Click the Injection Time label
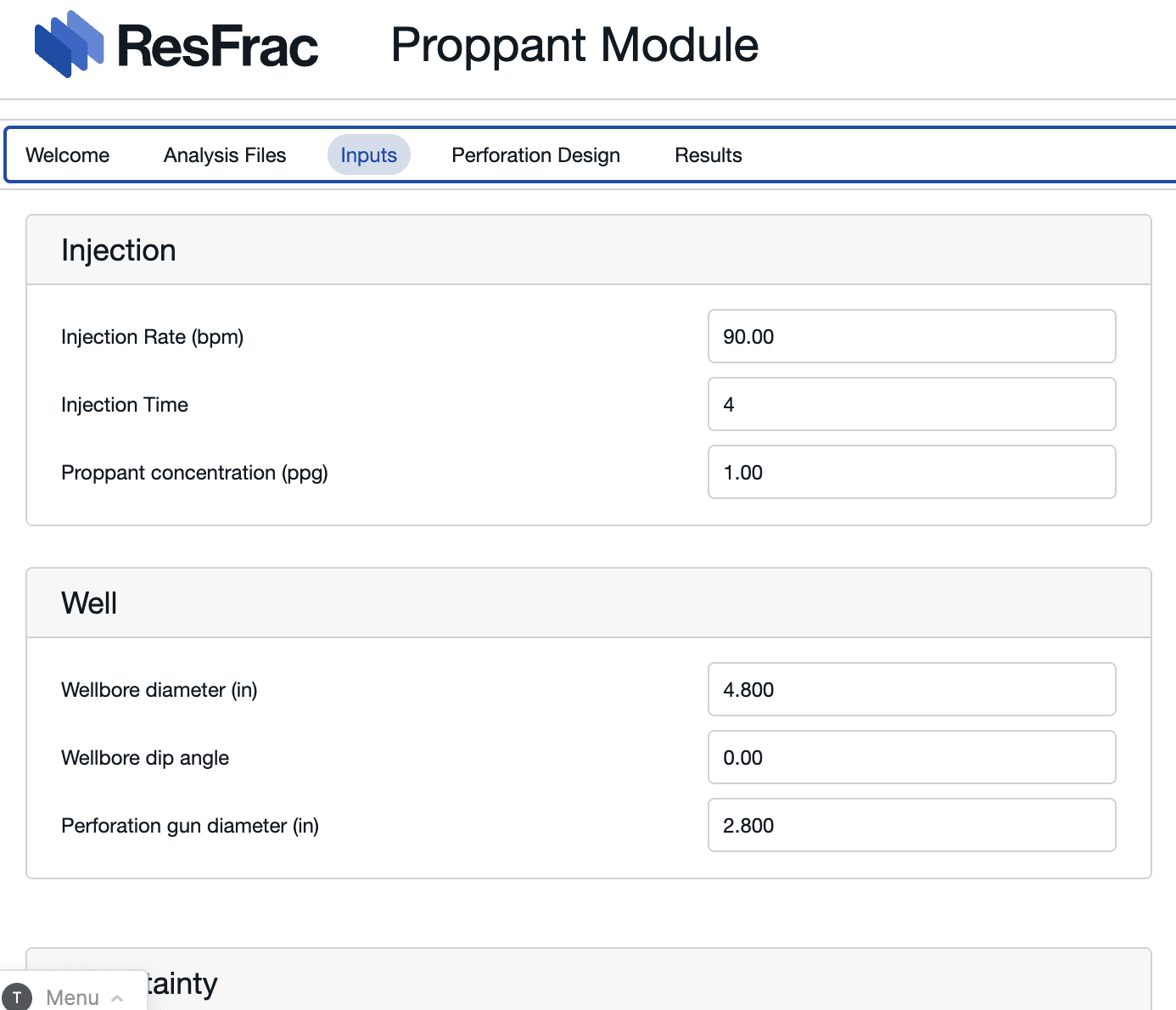The image size is (1176, 1010). (x=125, y=405)
